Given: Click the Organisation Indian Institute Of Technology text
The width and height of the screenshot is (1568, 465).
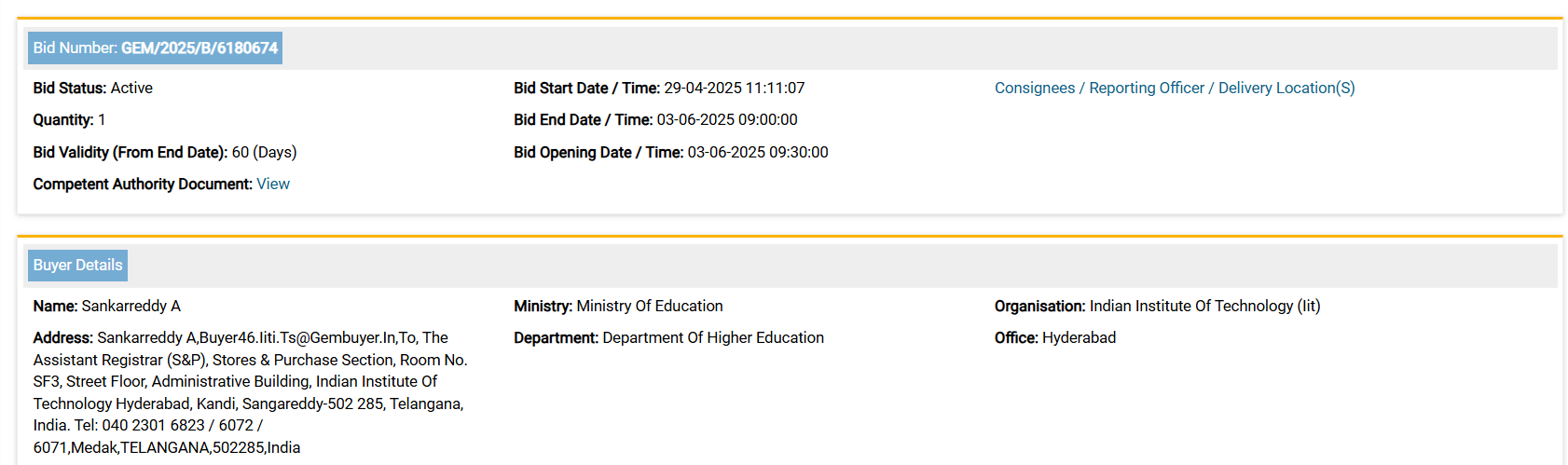Looking at the screenshot, I should (x=1204, y=307).
